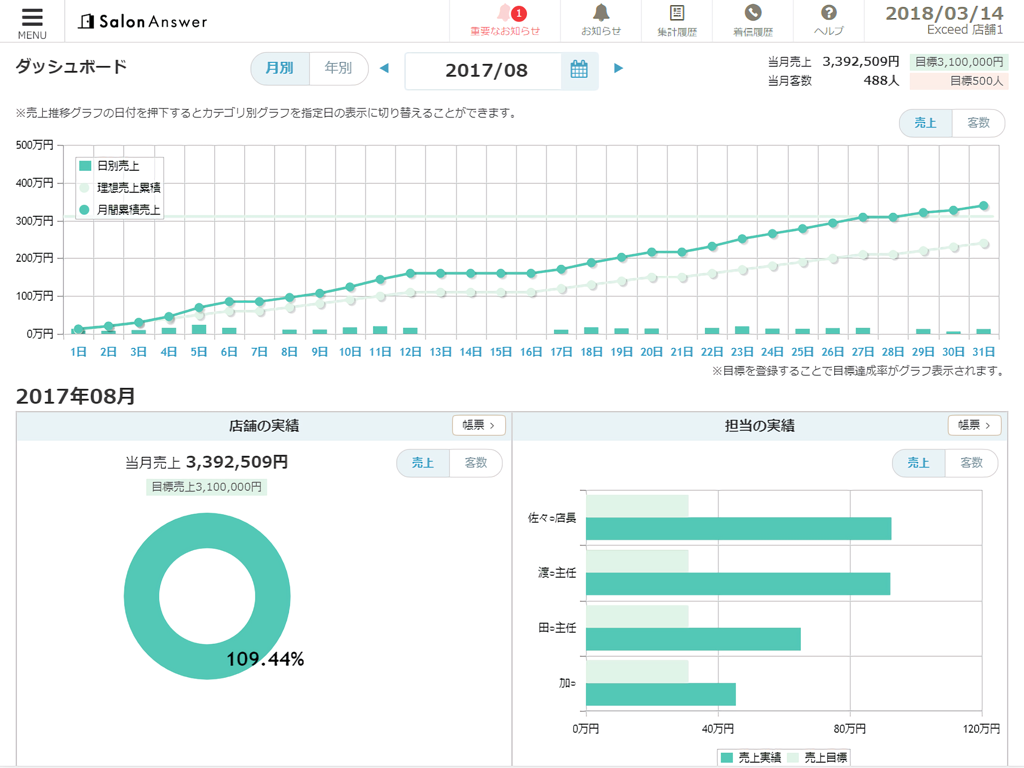Image resolution: width=1024 pixels, height=768 pixels.
Task: Toggle 担当の実績 panel to 客数
Action: 972,463
